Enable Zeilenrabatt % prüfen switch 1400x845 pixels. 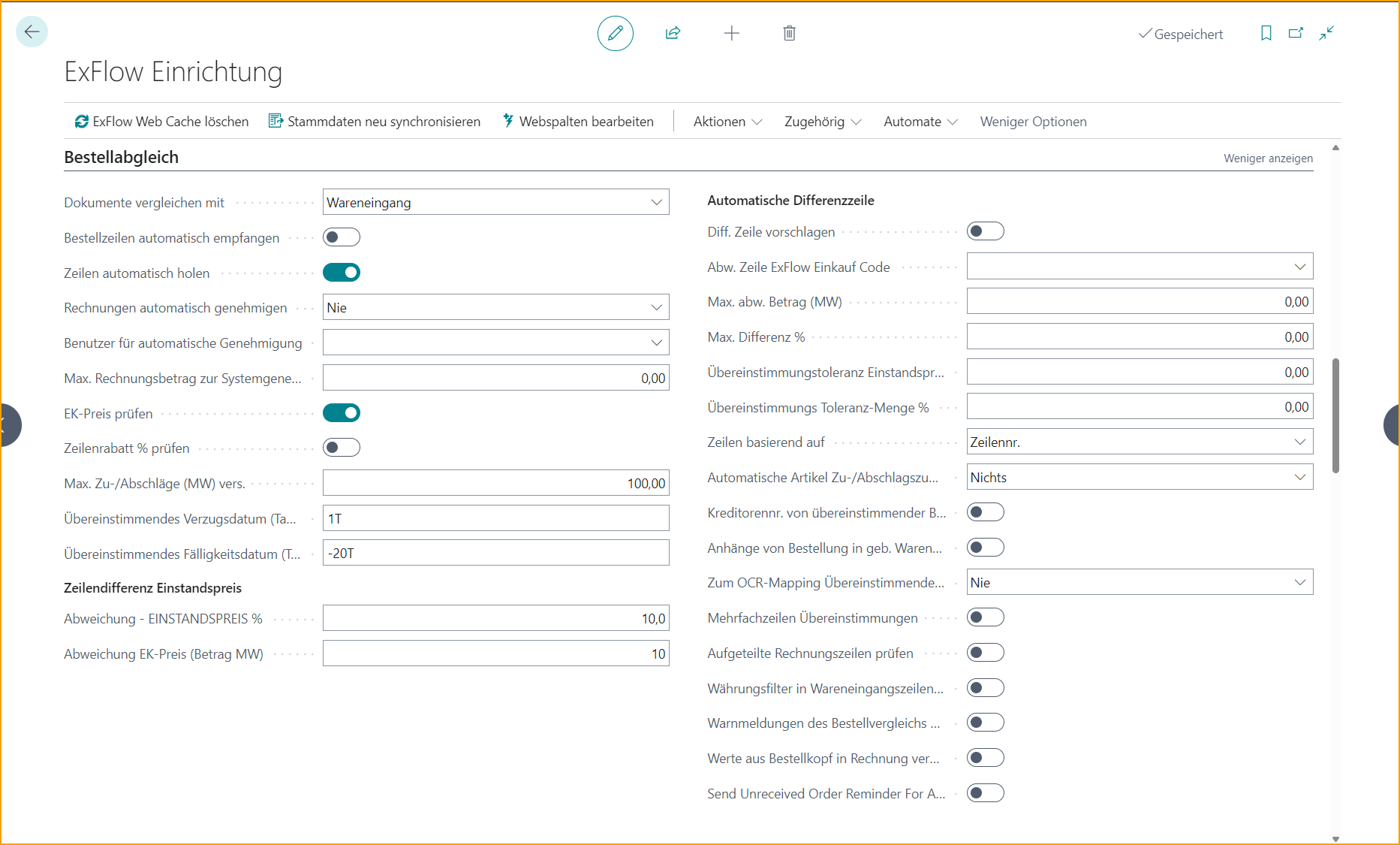click(x=342, y=448)
